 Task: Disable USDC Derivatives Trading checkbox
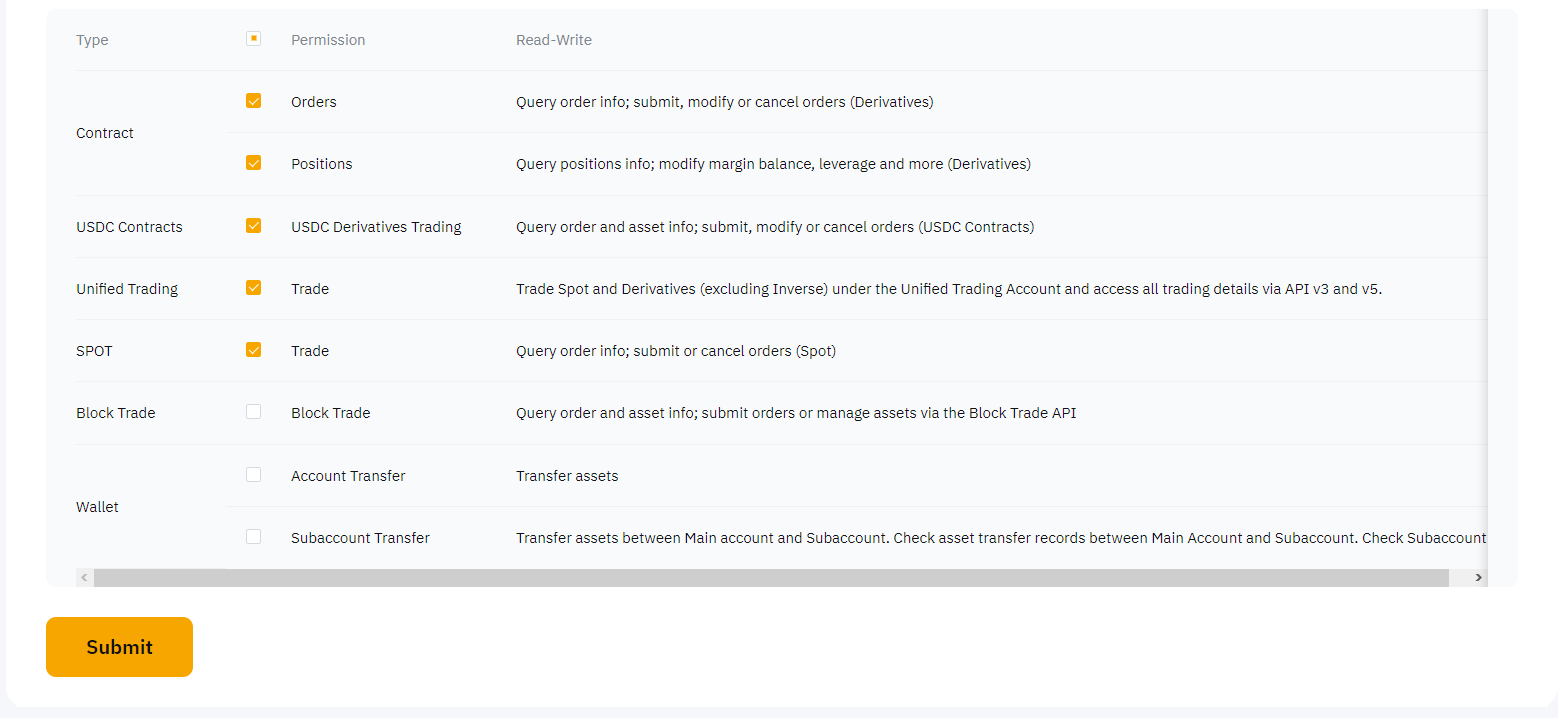tap(254, 226)
